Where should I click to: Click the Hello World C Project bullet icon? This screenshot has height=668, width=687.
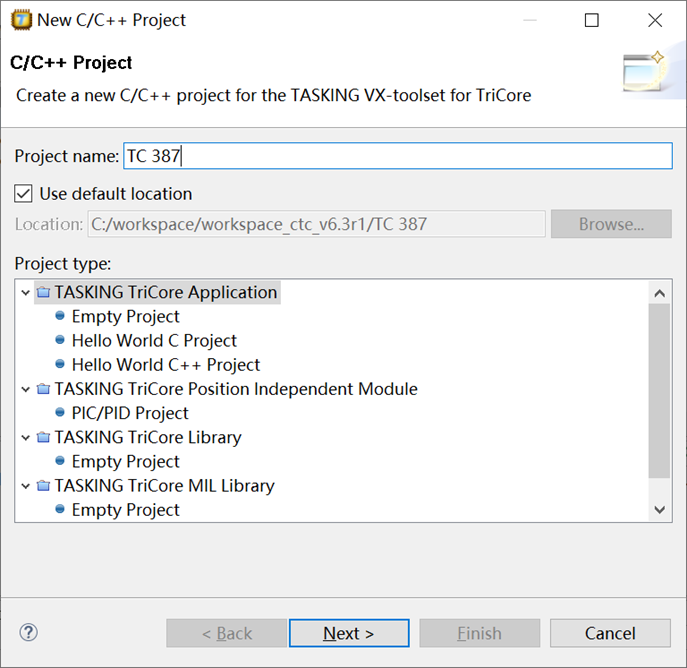coord(61,341)
